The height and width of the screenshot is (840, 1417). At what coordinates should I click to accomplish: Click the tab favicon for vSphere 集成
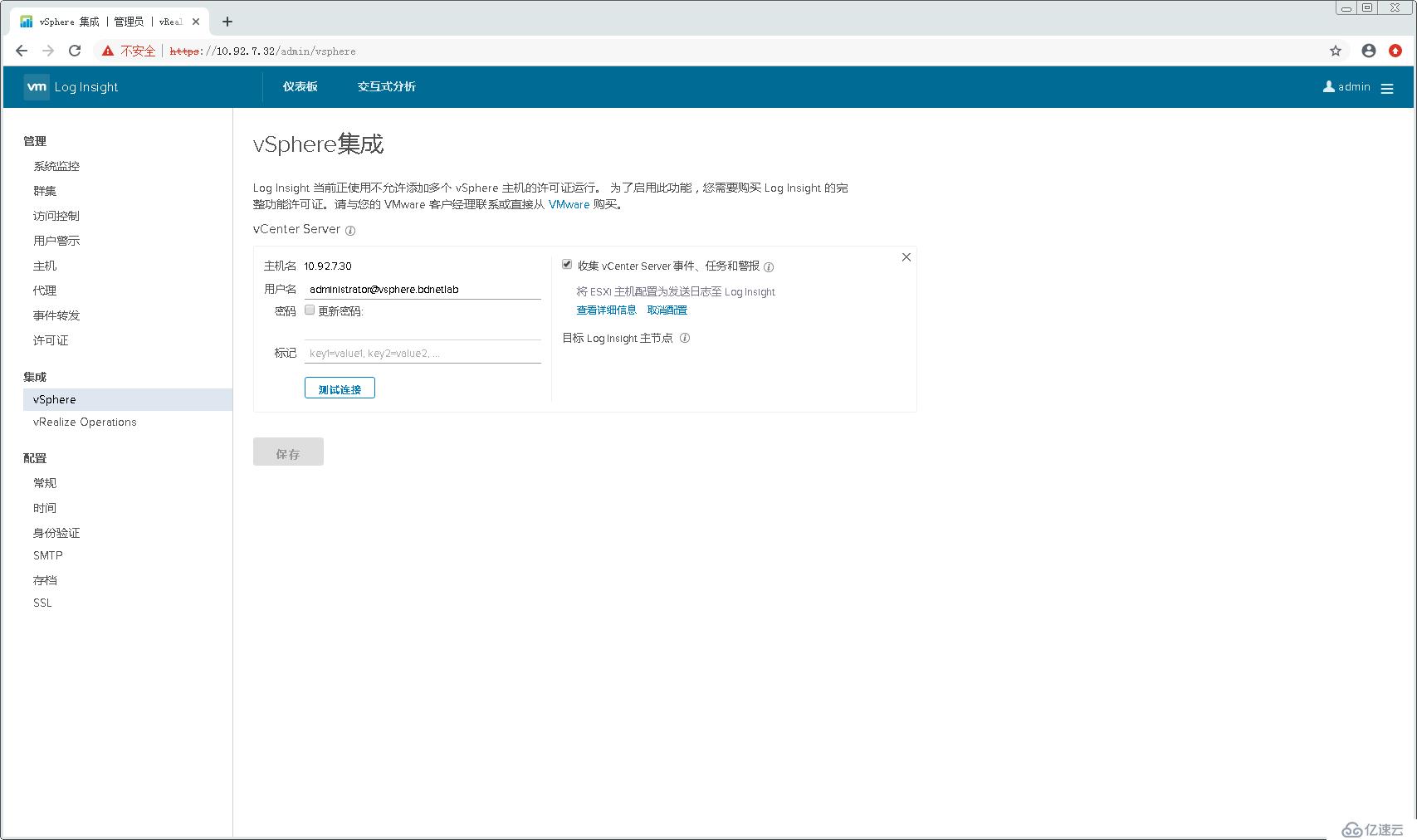[27, 22]
